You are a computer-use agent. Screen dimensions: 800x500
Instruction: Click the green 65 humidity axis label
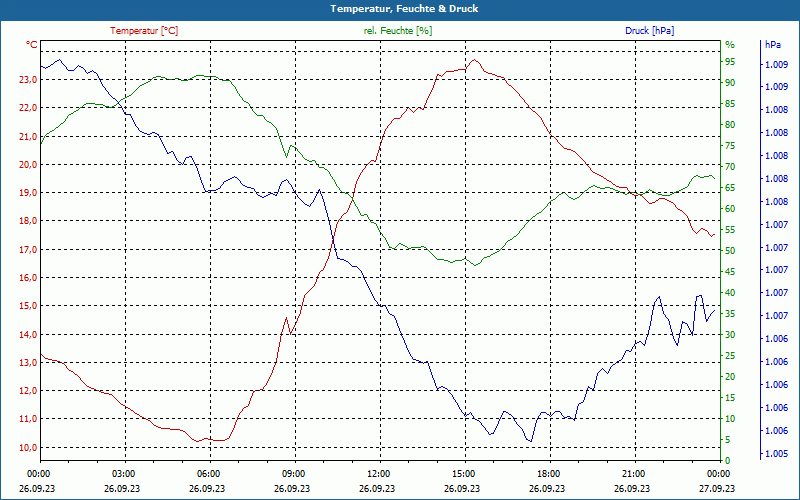tap(730, 188)
